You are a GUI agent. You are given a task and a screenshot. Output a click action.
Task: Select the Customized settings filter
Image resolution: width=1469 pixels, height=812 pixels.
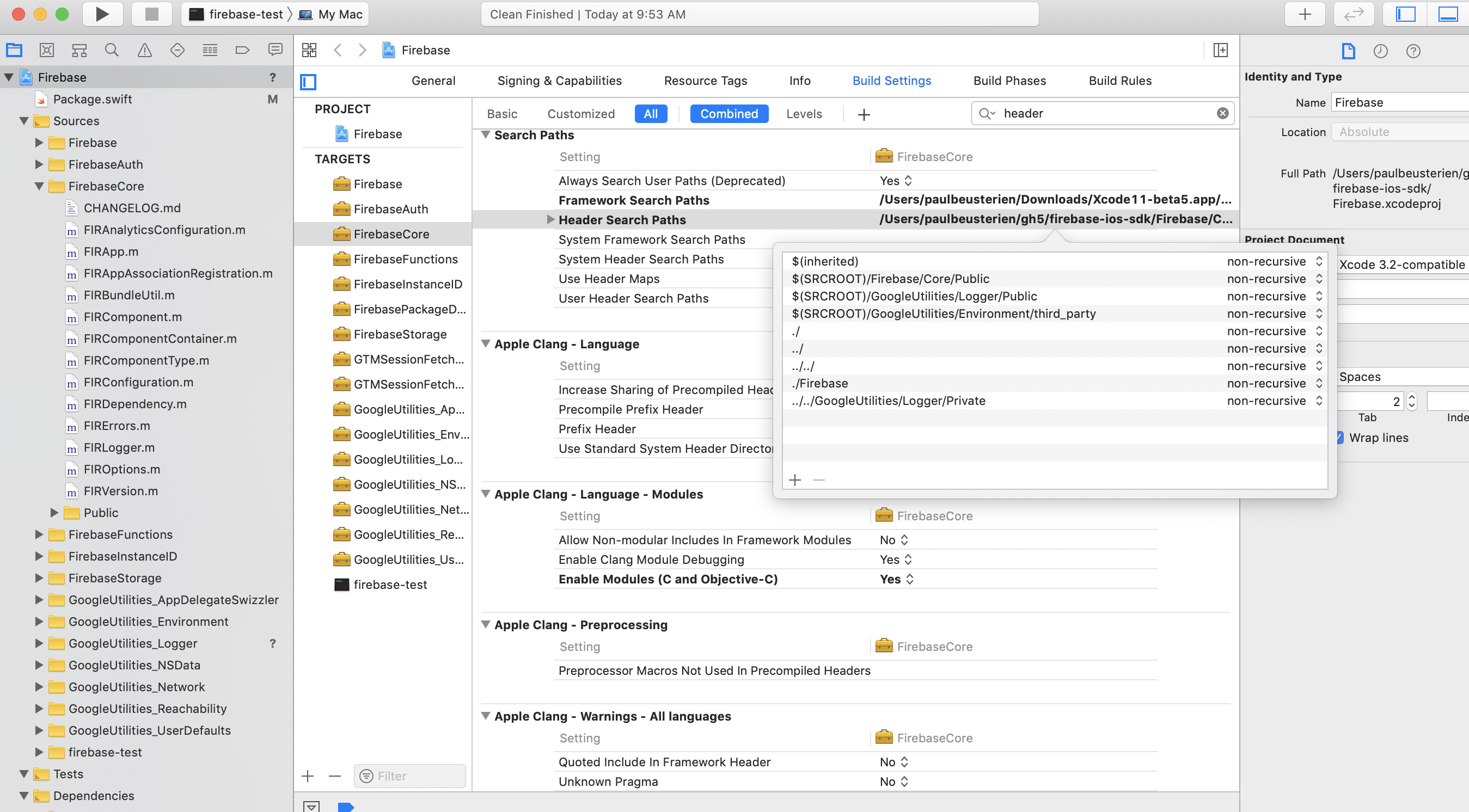pyautogui.click(x=580, y=113)
